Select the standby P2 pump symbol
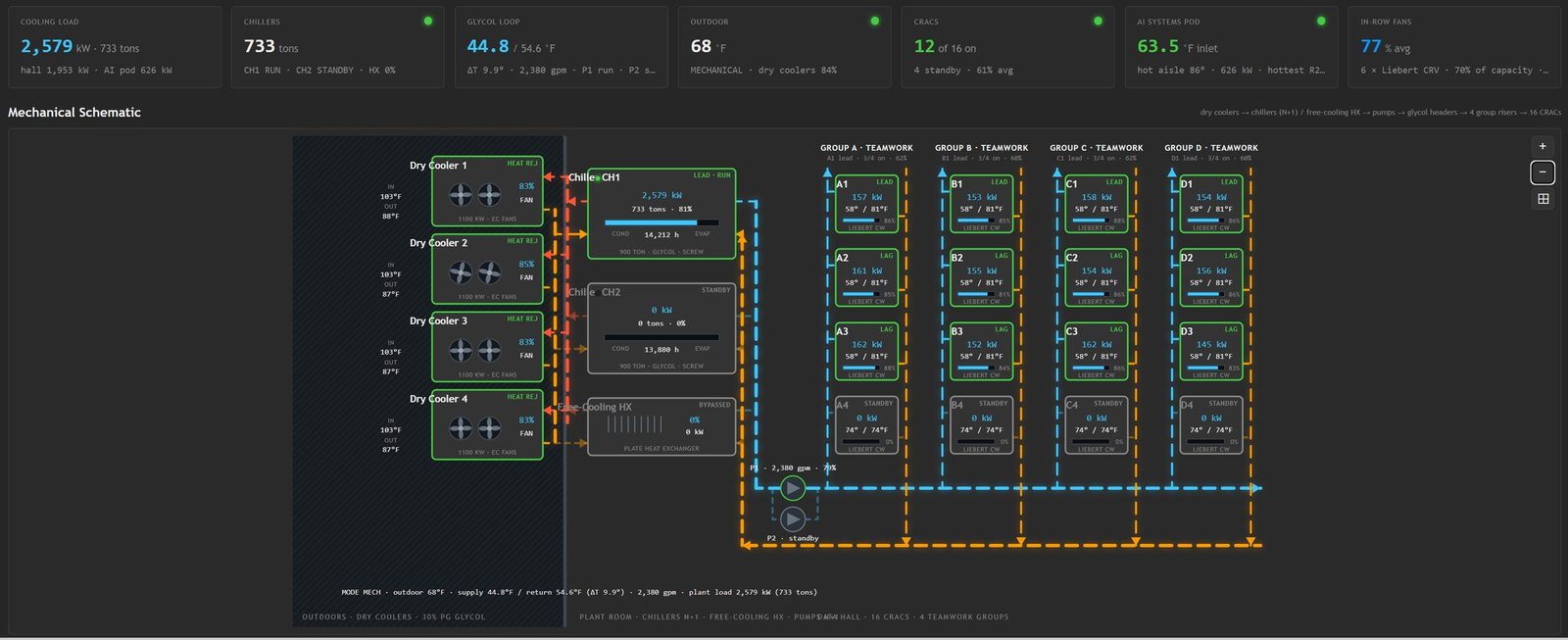This screenshot has width=1568, height=640. coord(792,518)
